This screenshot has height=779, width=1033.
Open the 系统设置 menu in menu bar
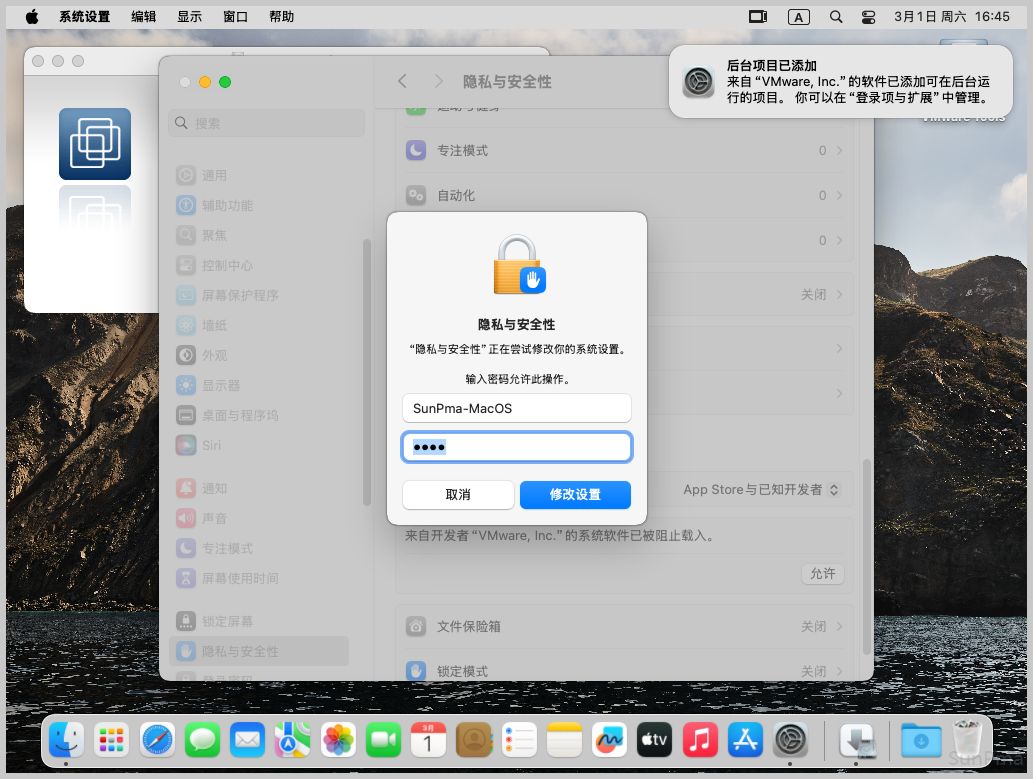(x=84, y=17)
